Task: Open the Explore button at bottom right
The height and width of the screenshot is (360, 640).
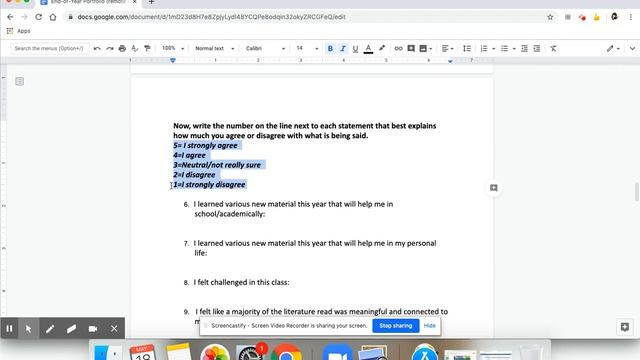Action: (x=625, y=327)
